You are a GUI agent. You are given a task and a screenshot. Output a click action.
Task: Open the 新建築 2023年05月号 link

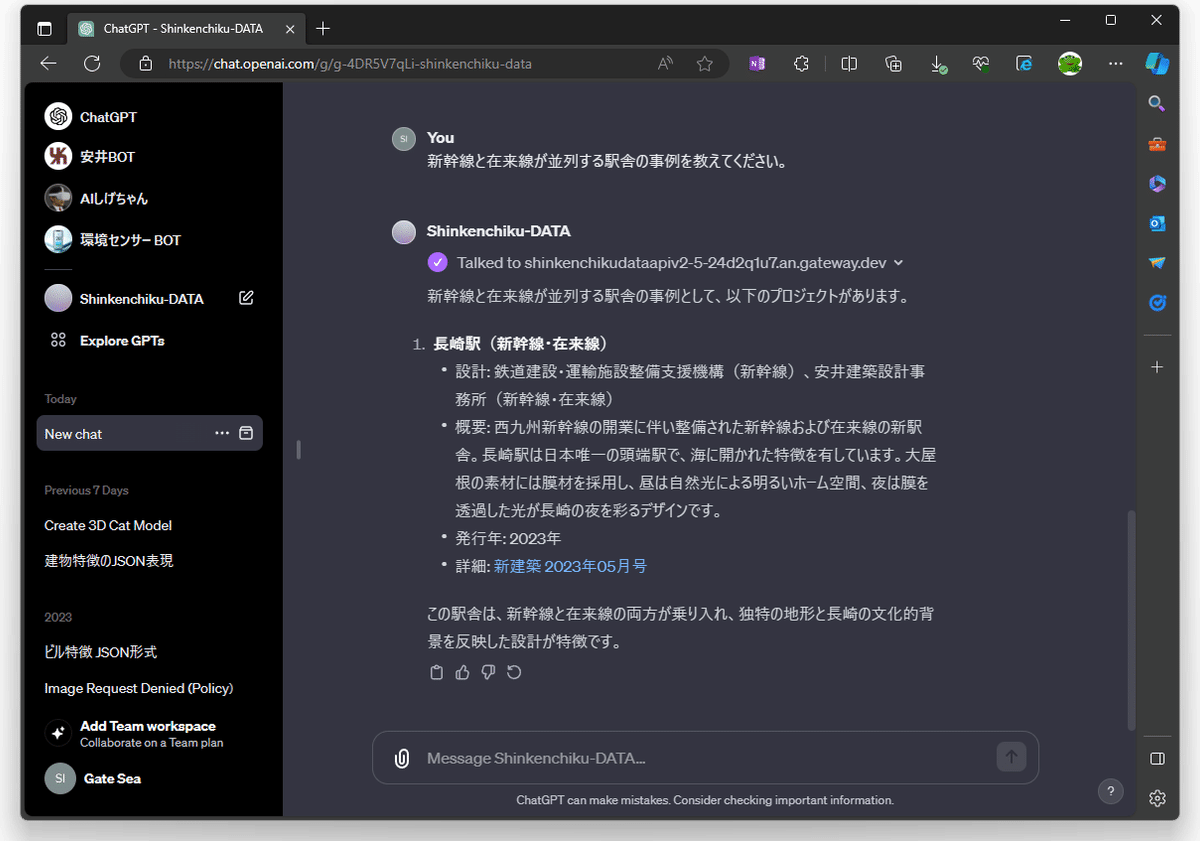point(570,566)
